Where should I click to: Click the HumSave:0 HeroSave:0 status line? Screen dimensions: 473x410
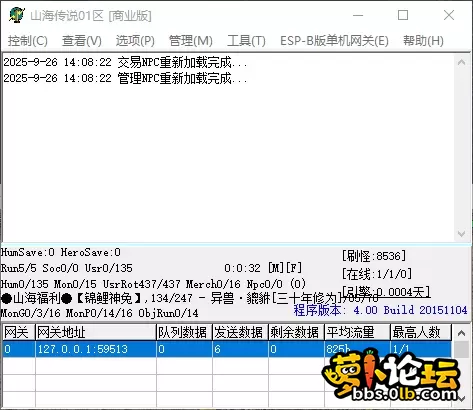[61, 252]
